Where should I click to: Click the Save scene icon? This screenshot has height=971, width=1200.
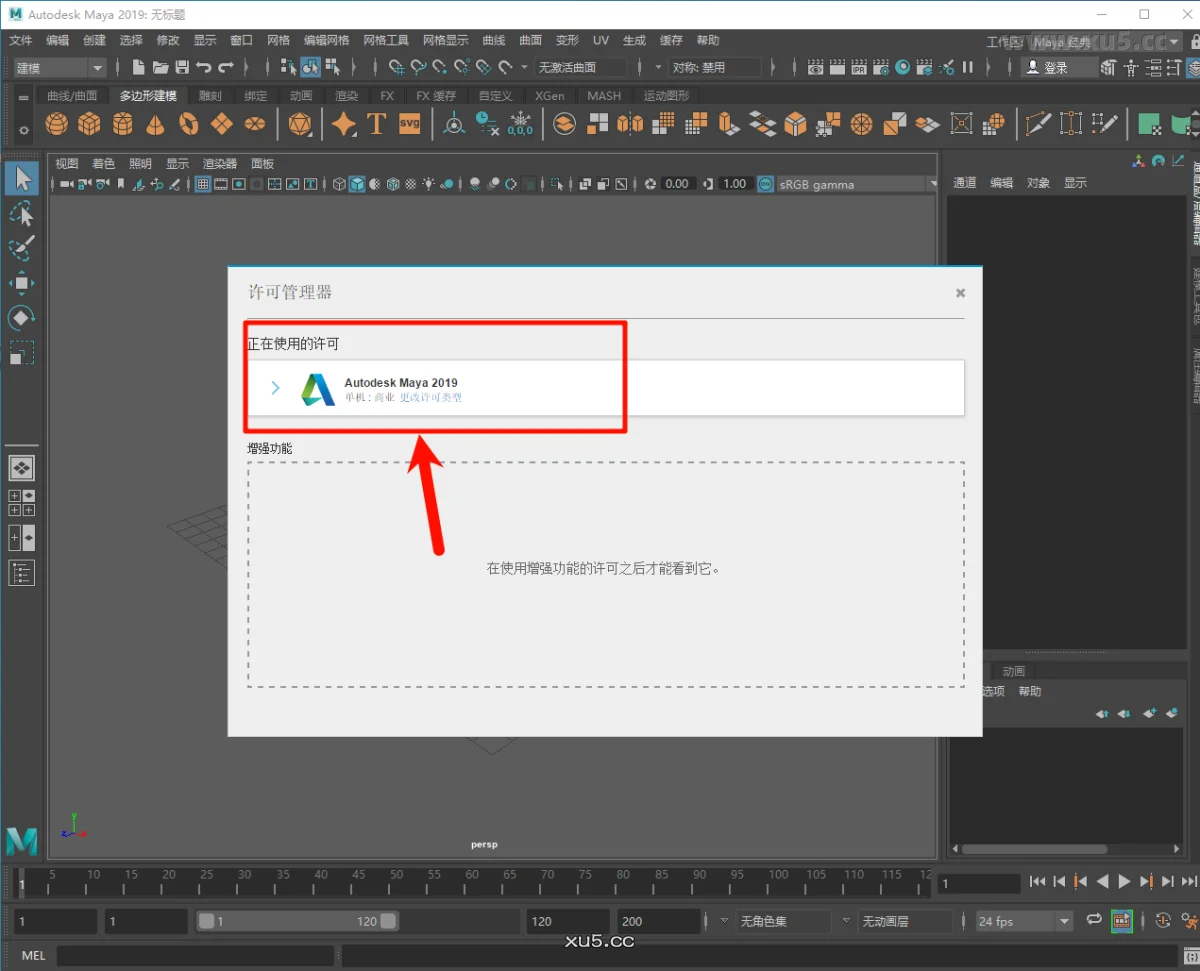pos(182,68)
